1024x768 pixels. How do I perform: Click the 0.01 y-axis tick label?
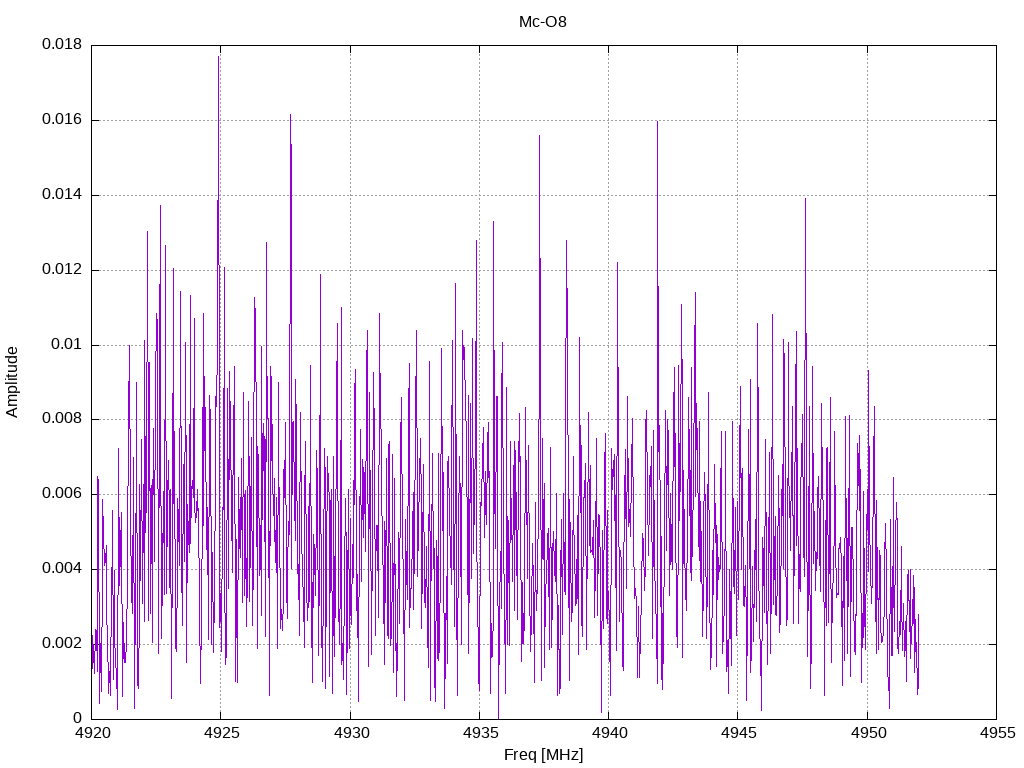coord(67,344)
